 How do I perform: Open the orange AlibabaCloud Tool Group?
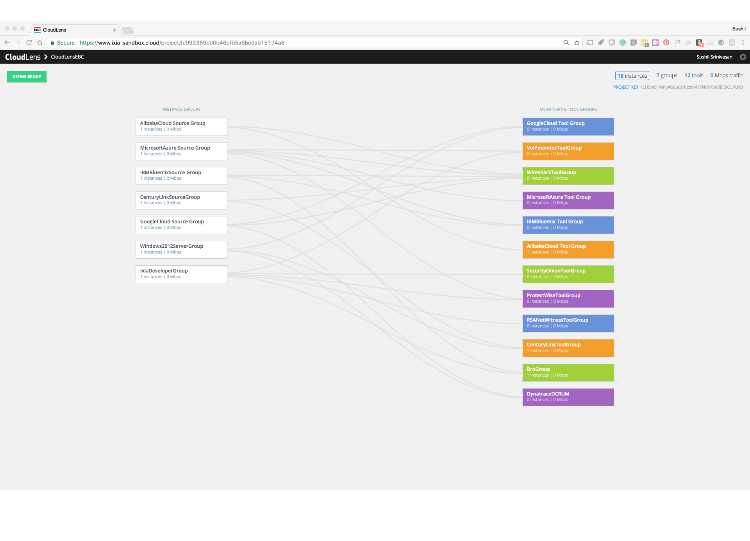tap(568, 249)
